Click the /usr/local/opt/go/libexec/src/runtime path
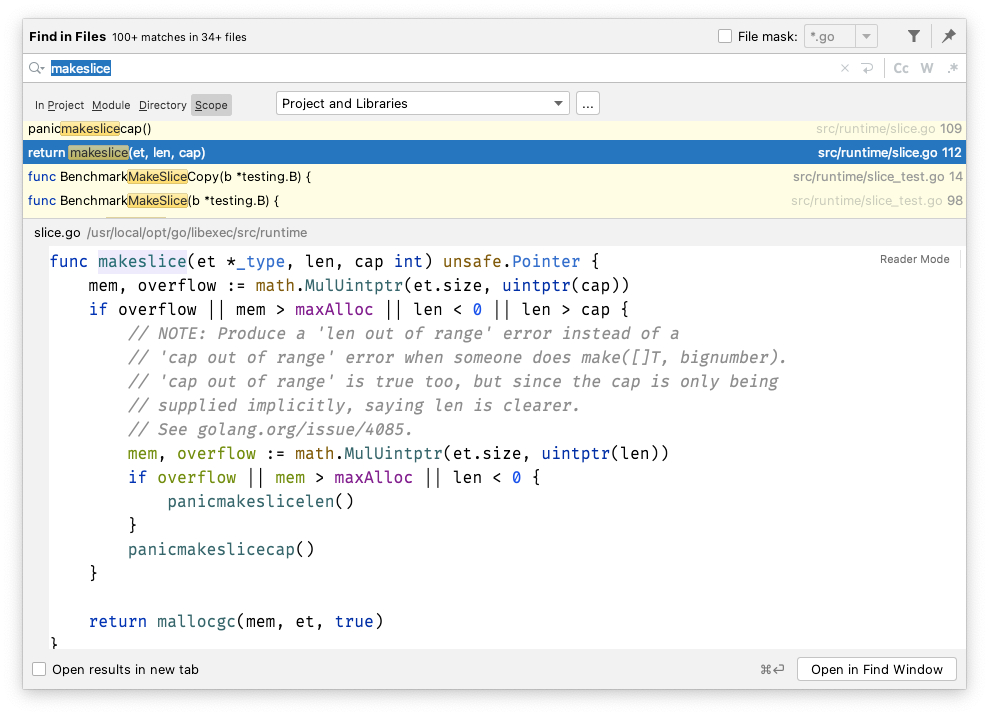Image resolution: width=989 pixels, height=716 pixels. 197,233
